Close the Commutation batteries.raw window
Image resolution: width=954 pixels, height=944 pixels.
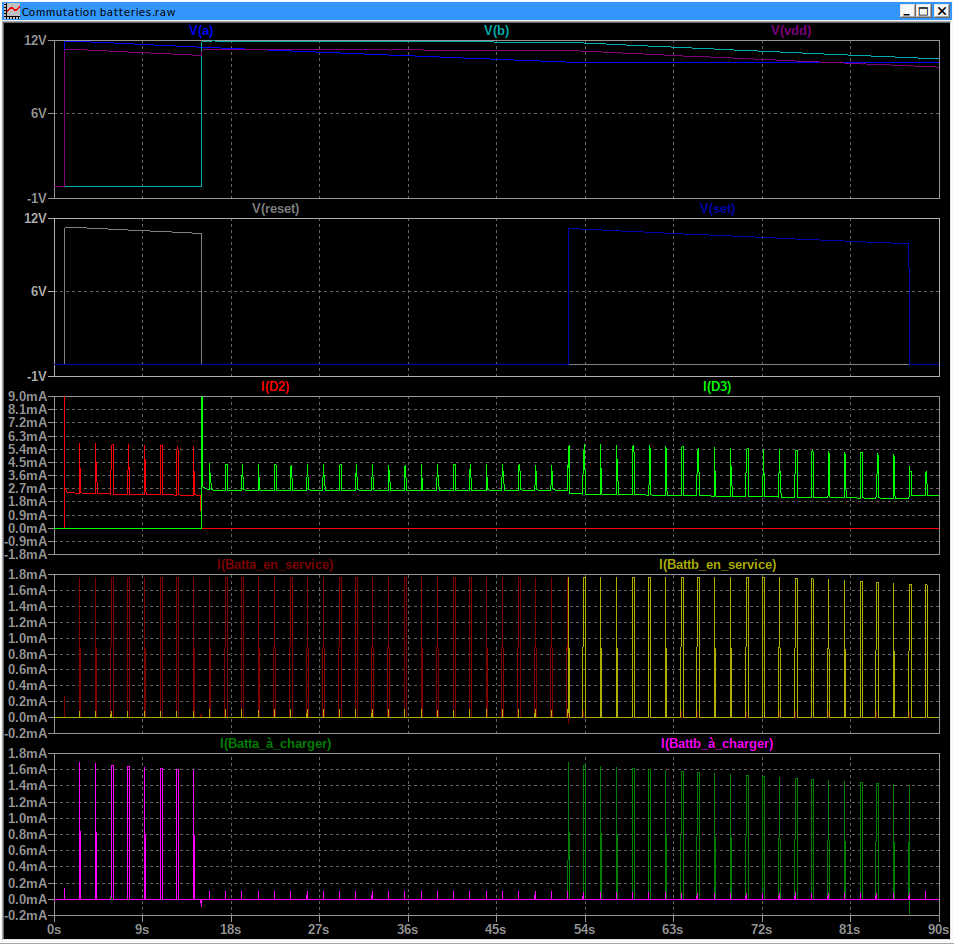[x=941, y=11]
